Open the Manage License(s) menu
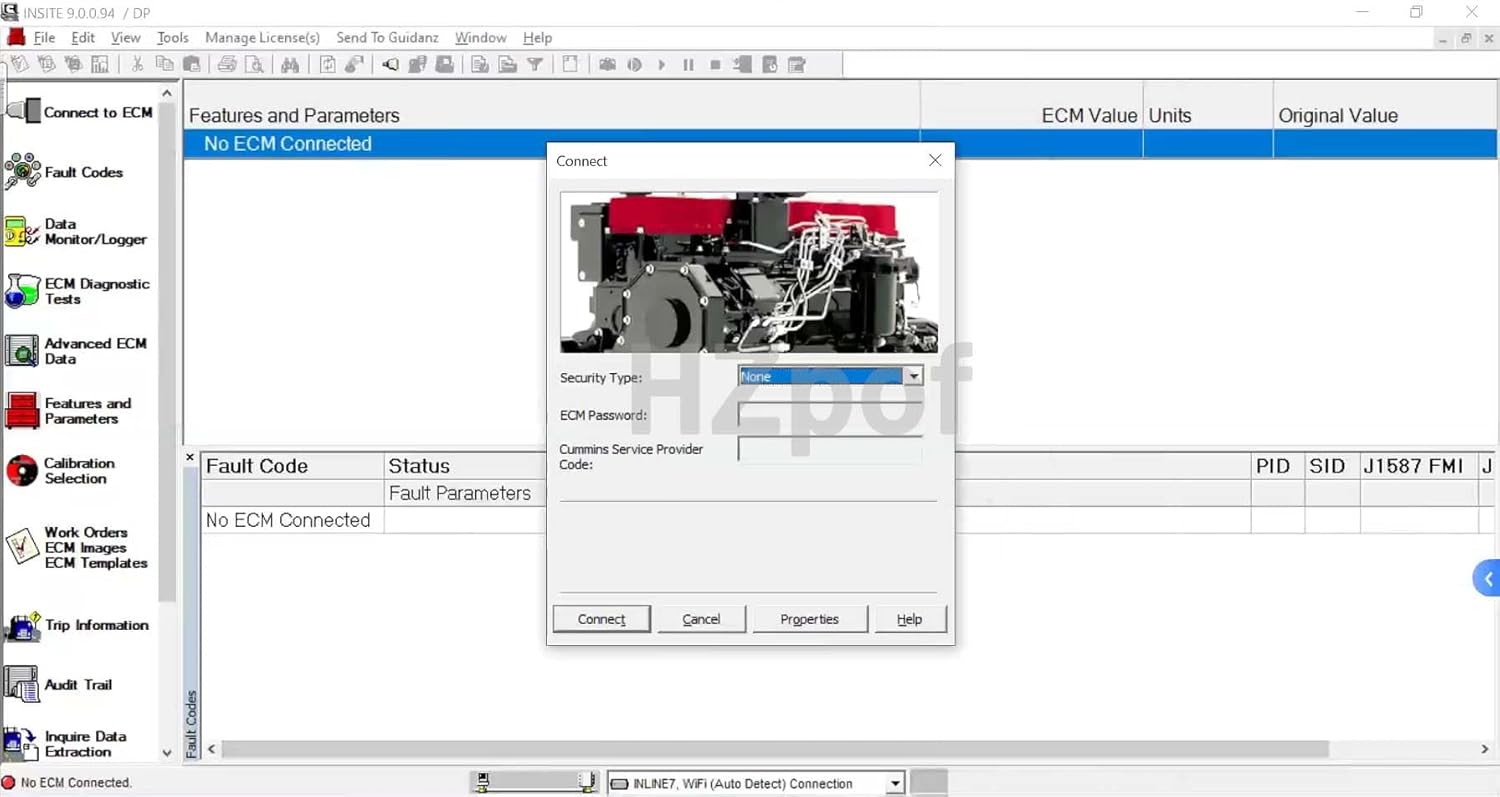 tap(262, 38)
